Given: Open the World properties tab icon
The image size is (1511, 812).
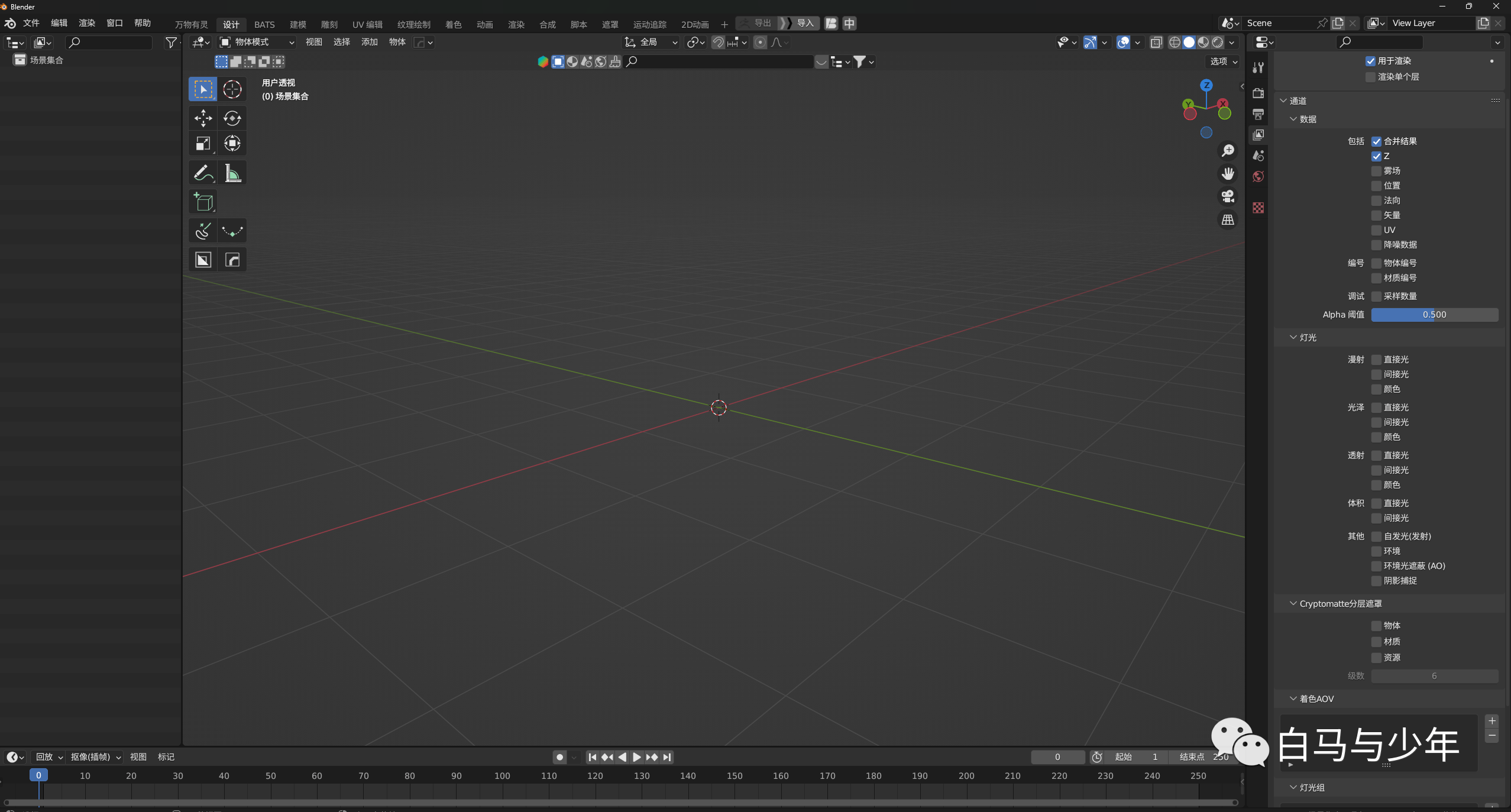Looking at the screenshot, I should tap(1258, 176).
